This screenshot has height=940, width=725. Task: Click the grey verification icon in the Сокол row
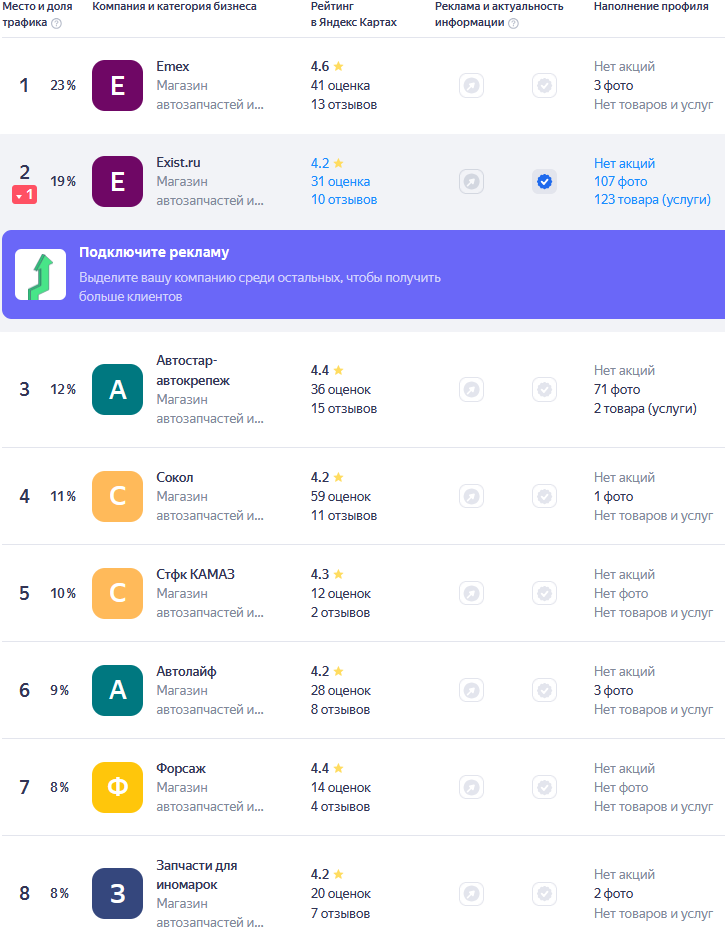[544, 496]
